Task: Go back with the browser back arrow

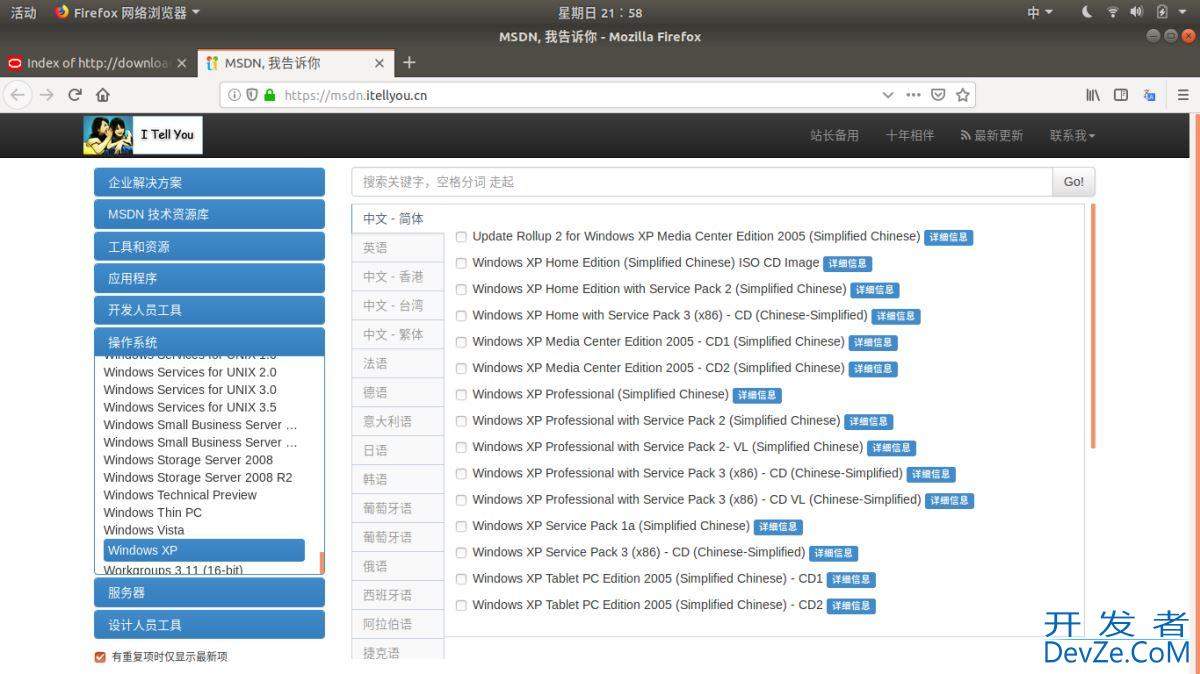Action: [18, 95]
